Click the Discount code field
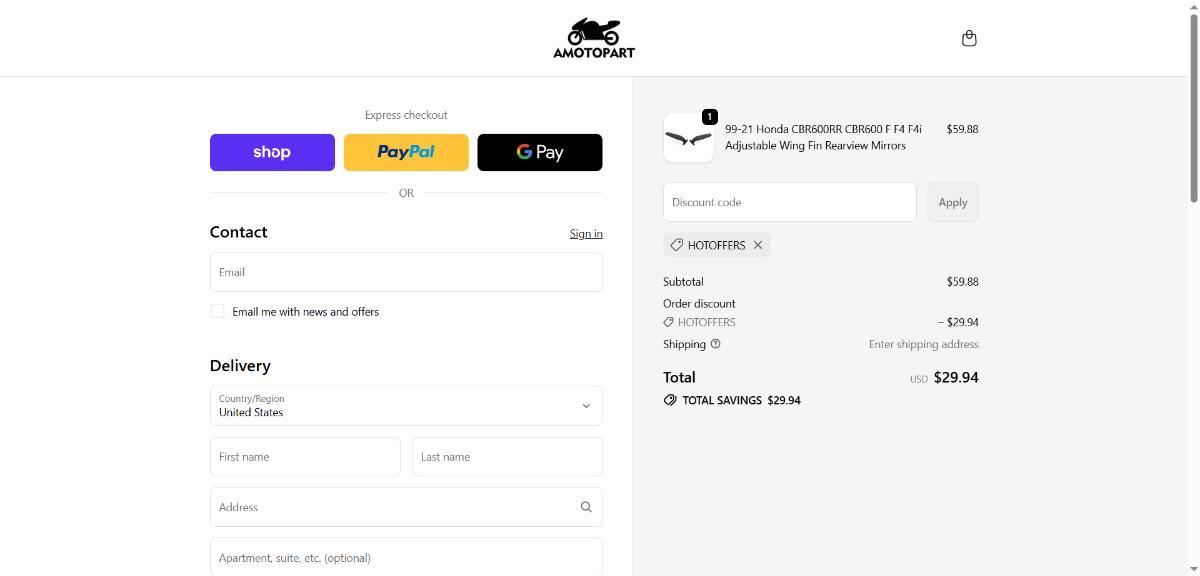The height and width of the screenshot is (576, 1200). pos(789,202)
